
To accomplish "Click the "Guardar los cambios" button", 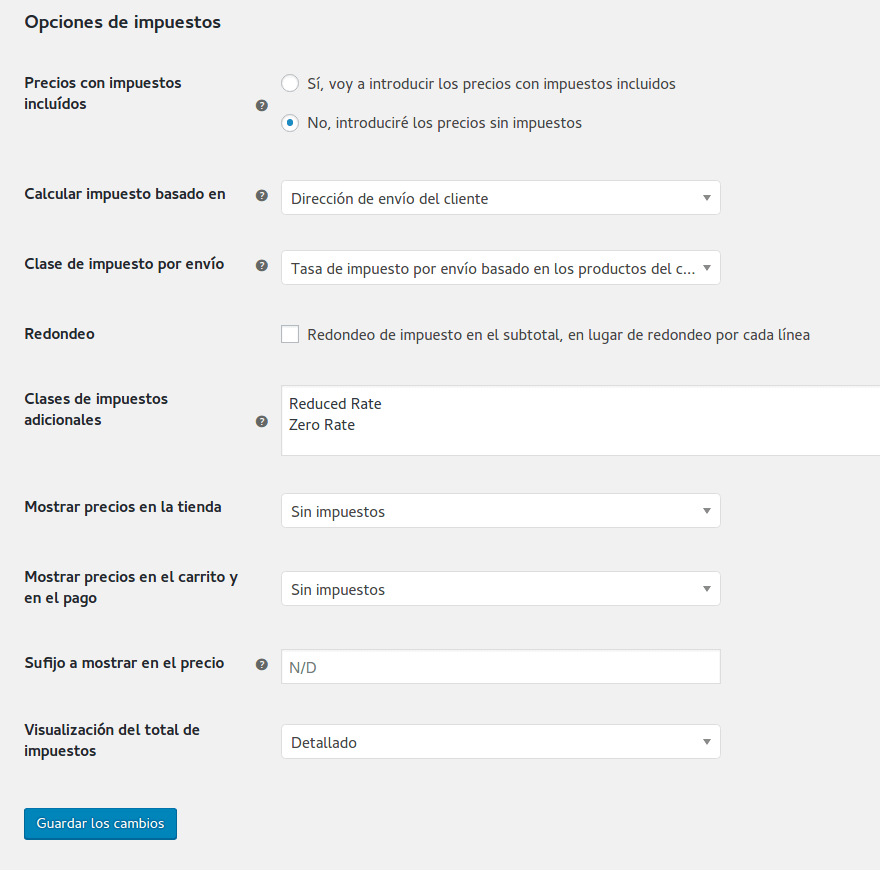I will point(100,823).
